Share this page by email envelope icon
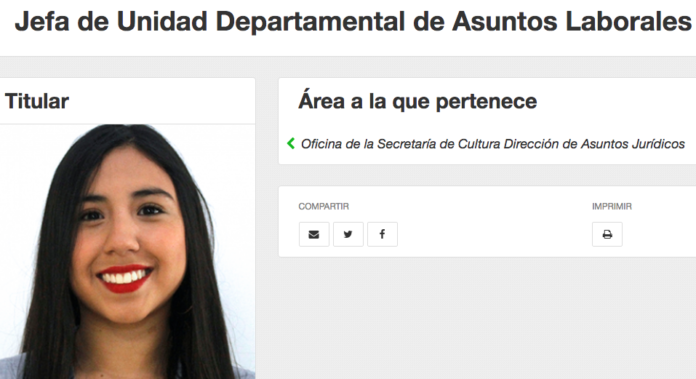 click(x=314, y=234)
